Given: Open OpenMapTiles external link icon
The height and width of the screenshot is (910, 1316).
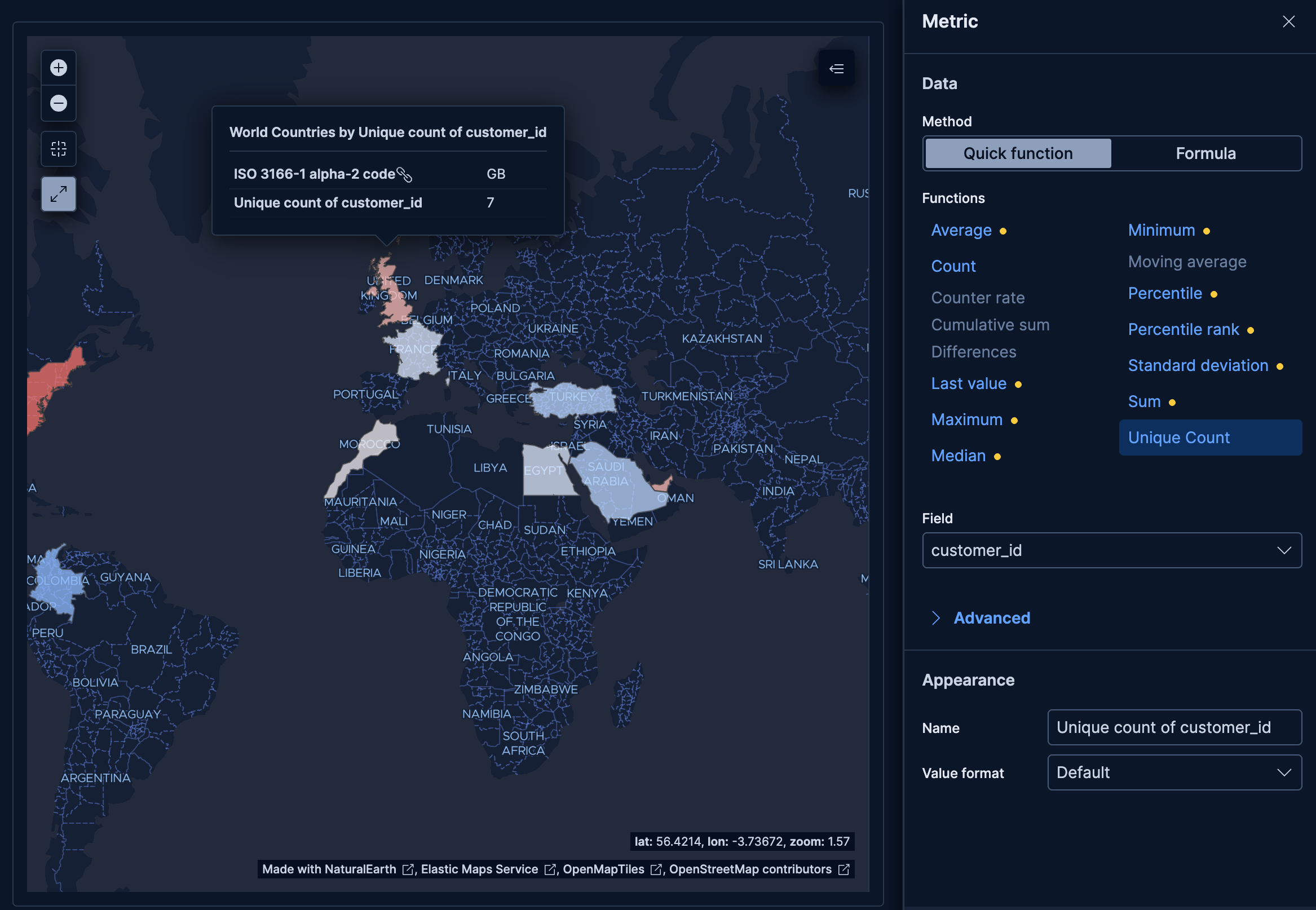Looking at the screenshot, I should click(x=656, y=869).
